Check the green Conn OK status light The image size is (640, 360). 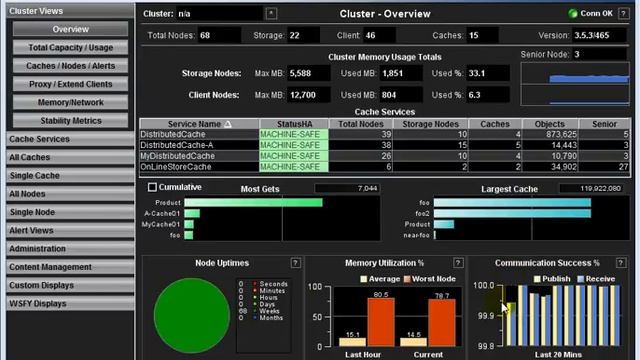[573, 13]
